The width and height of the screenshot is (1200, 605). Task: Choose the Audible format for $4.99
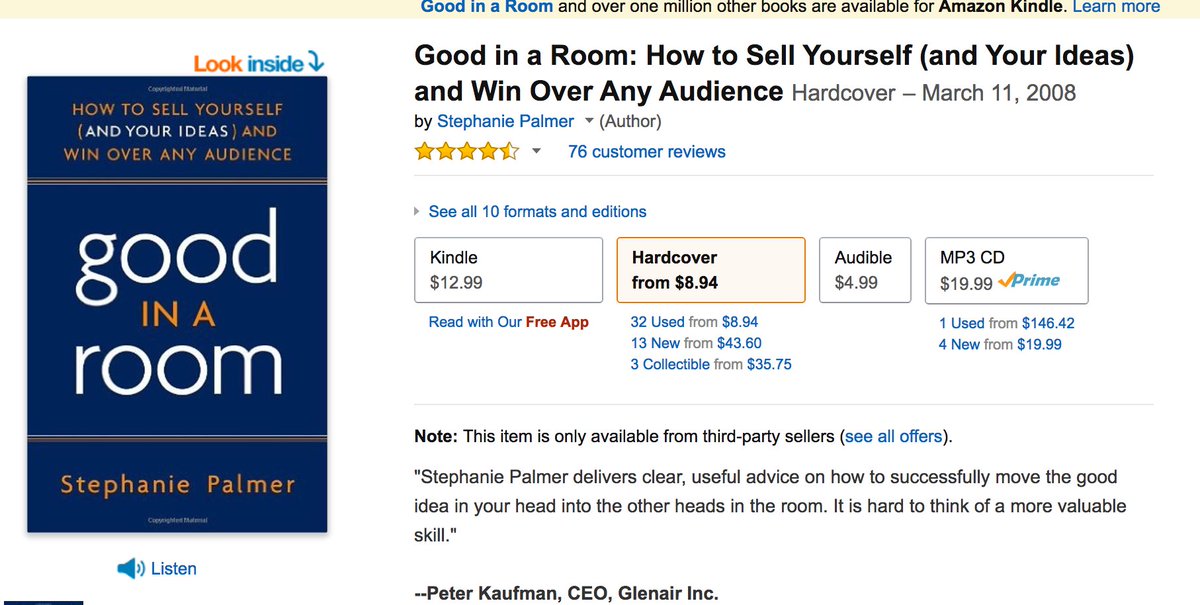point(865,270)
